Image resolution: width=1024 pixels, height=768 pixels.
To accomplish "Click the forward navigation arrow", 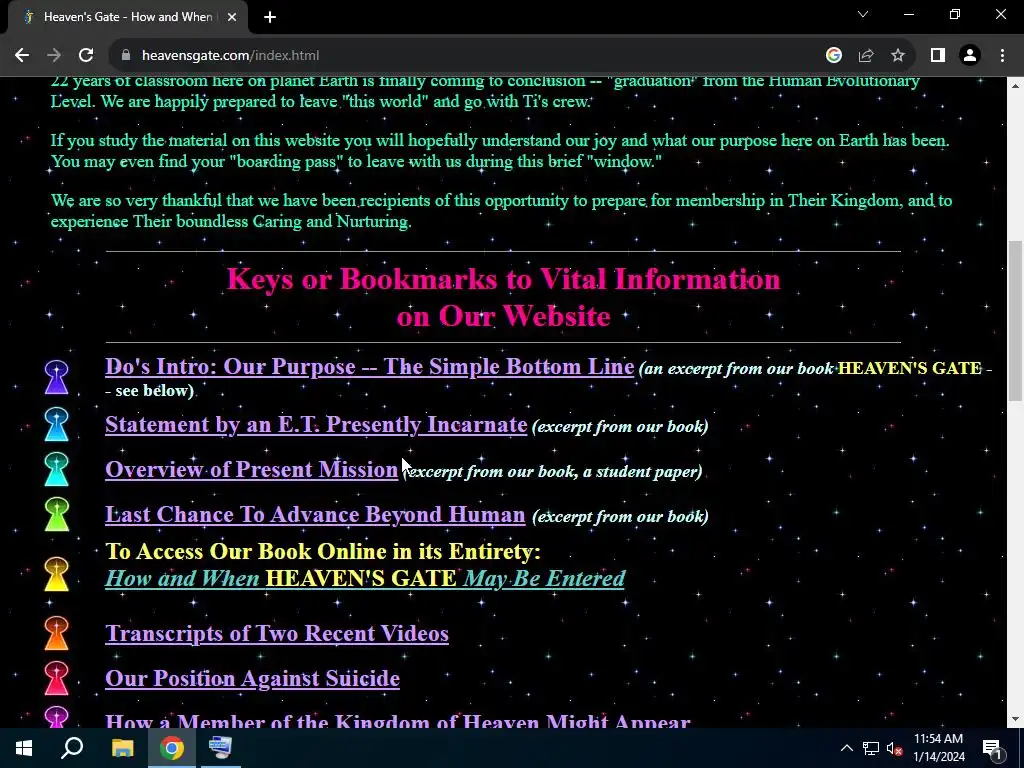I will [x=54, y=56].
